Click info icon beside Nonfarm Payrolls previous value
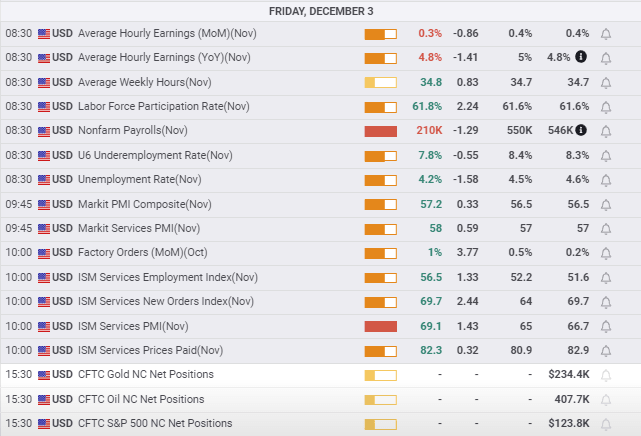 (581, 131)
